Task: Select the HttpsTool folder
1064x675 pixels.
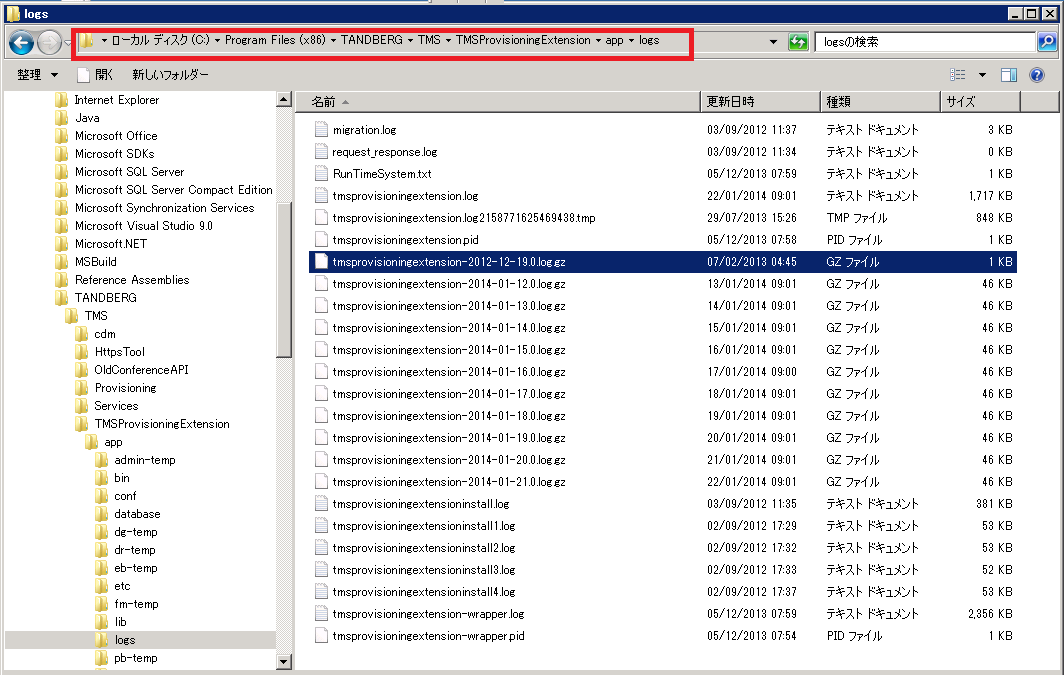Action: [119, 352]
